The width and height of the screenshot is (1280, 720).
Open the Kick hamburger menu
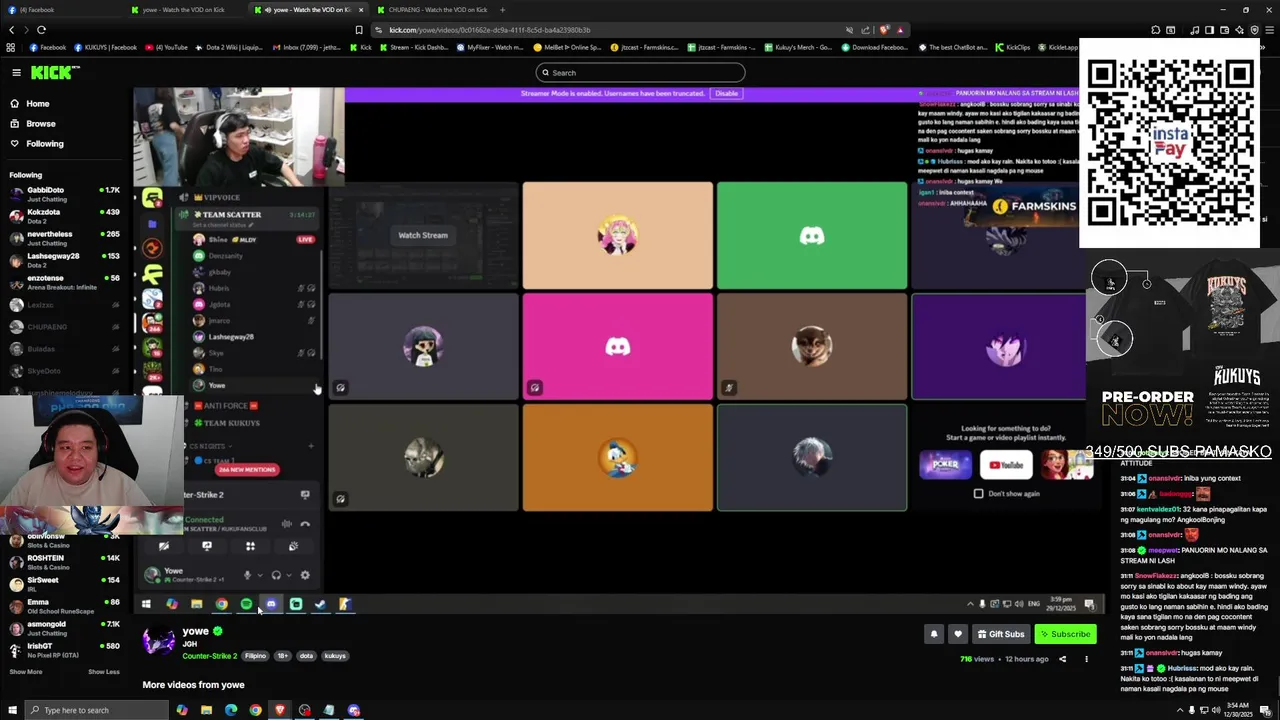coord(16,72)
